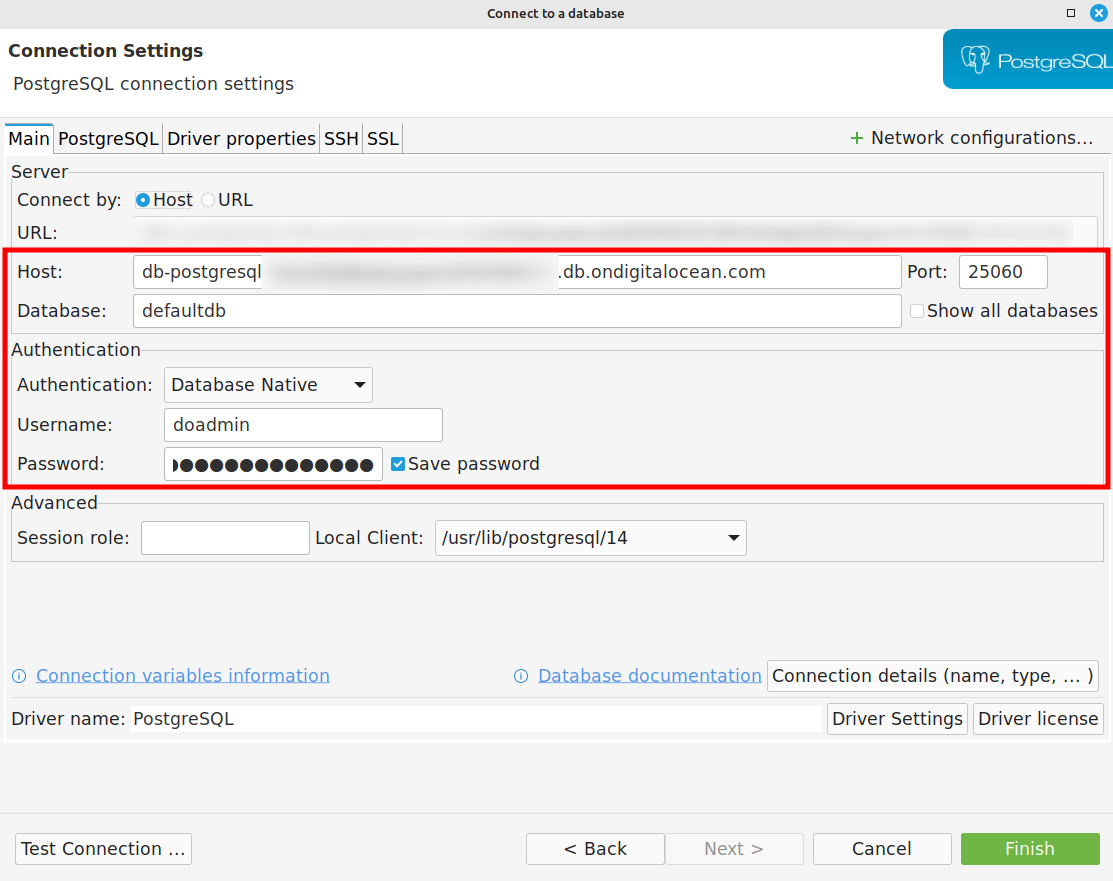Click info icon beside Database documentation
Image resolution: width=1113 pixels, height=881 pixels.
[x=521, y=676]
